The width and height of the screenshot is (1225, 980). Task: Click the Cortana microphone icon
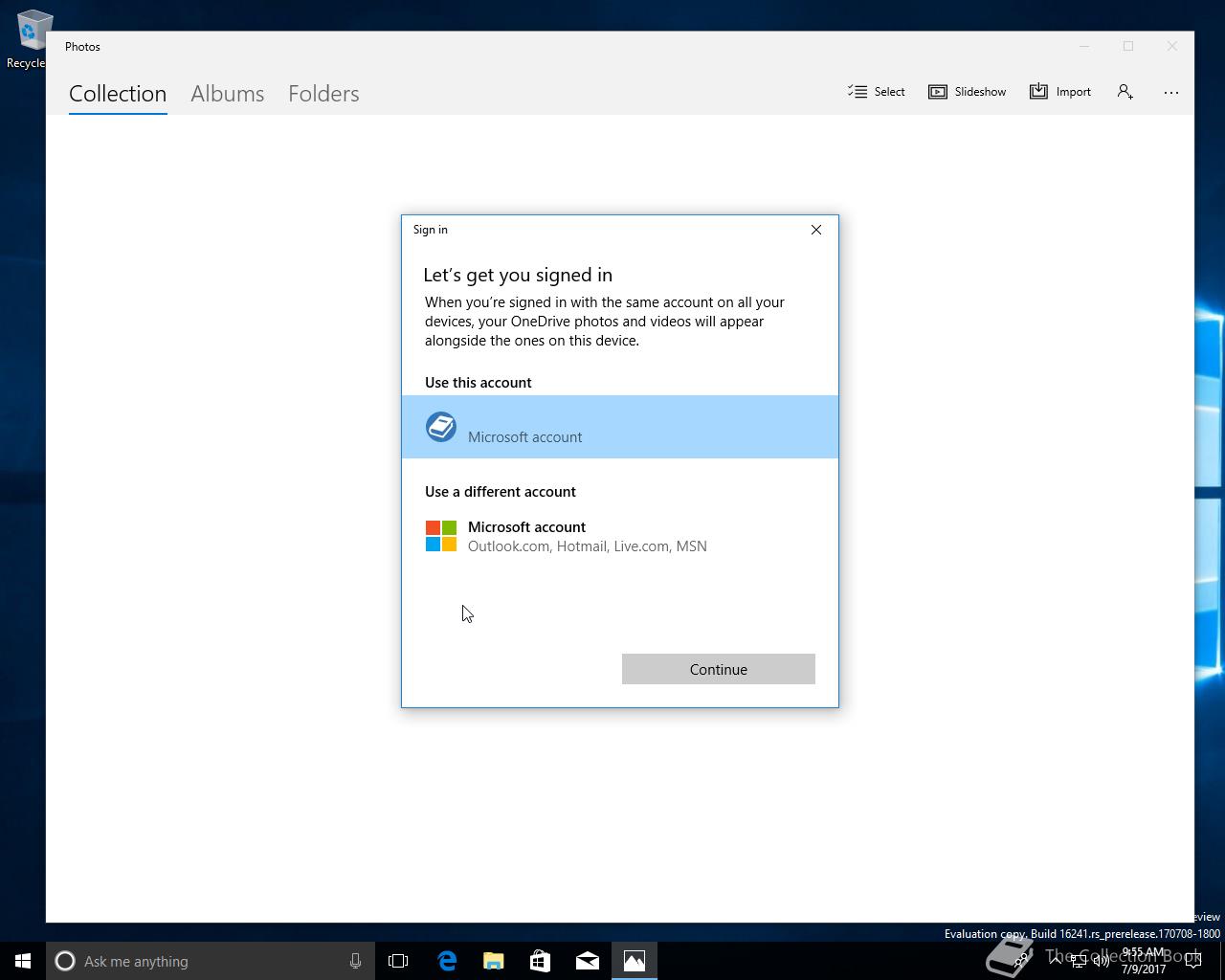pos(355,961)
